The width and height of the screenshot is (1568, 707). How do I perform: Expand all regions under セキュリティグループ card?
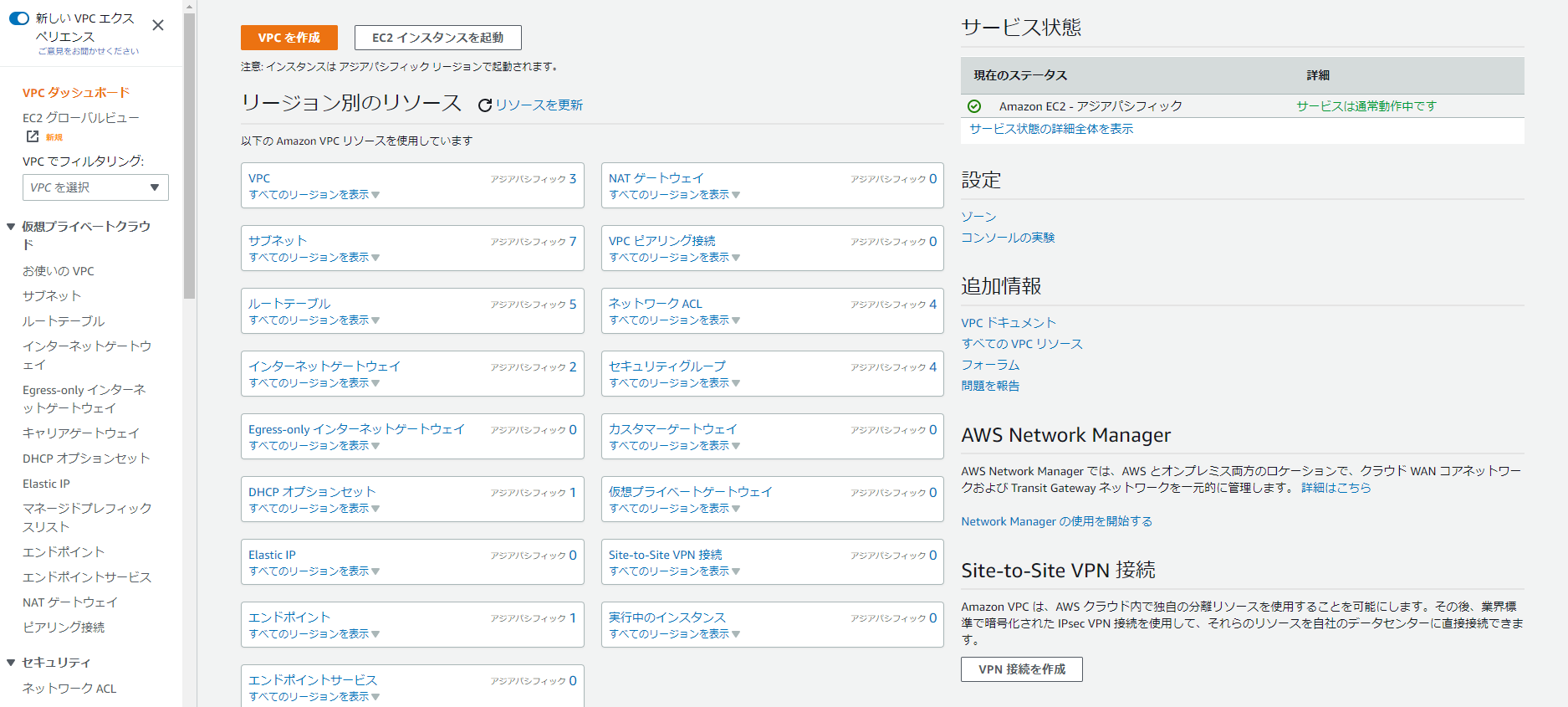tap(674, 383)
